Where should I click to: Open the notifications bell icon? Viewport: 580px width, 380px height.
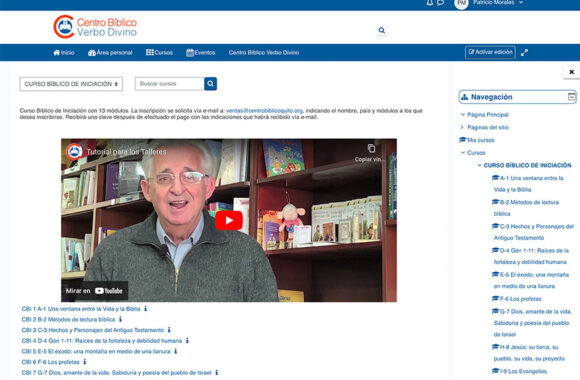click(429, 3)
